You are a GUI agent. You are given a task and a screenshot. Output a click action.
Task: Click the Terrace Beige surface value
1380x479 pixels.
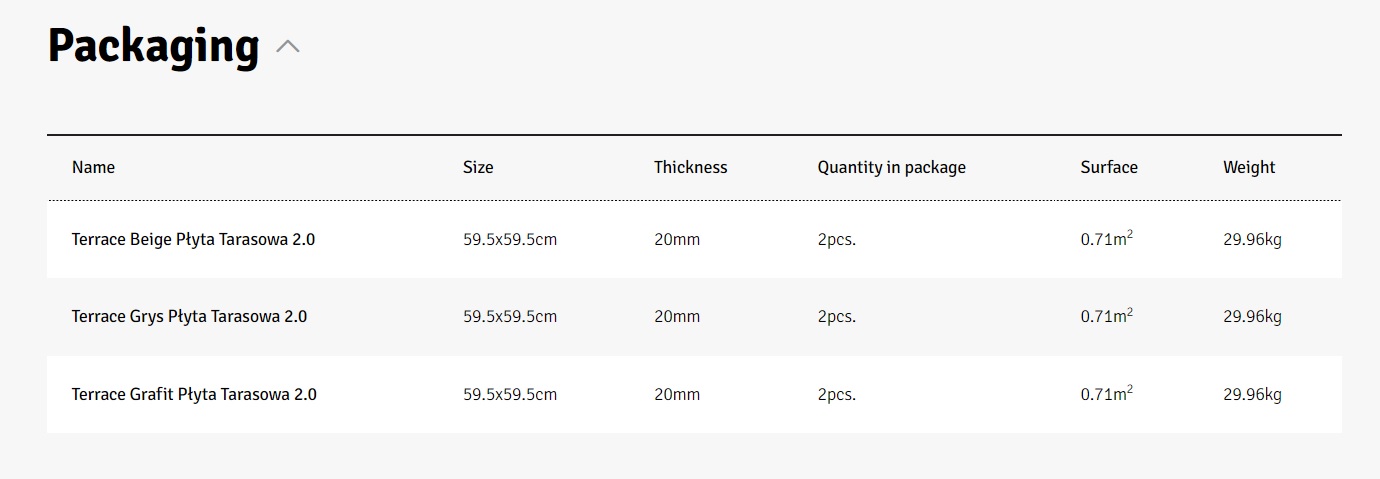[1106, 239]
